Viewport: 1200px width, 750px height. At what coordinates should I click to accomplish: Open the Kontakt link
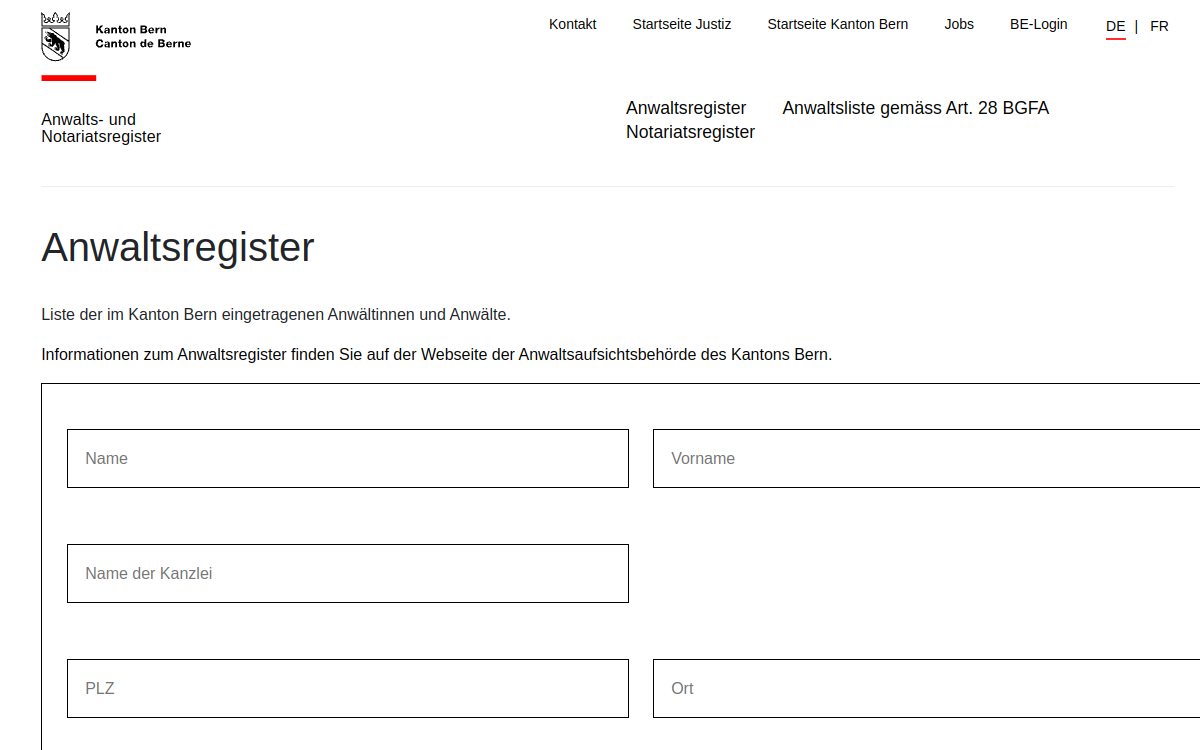[x=572, y=24]
